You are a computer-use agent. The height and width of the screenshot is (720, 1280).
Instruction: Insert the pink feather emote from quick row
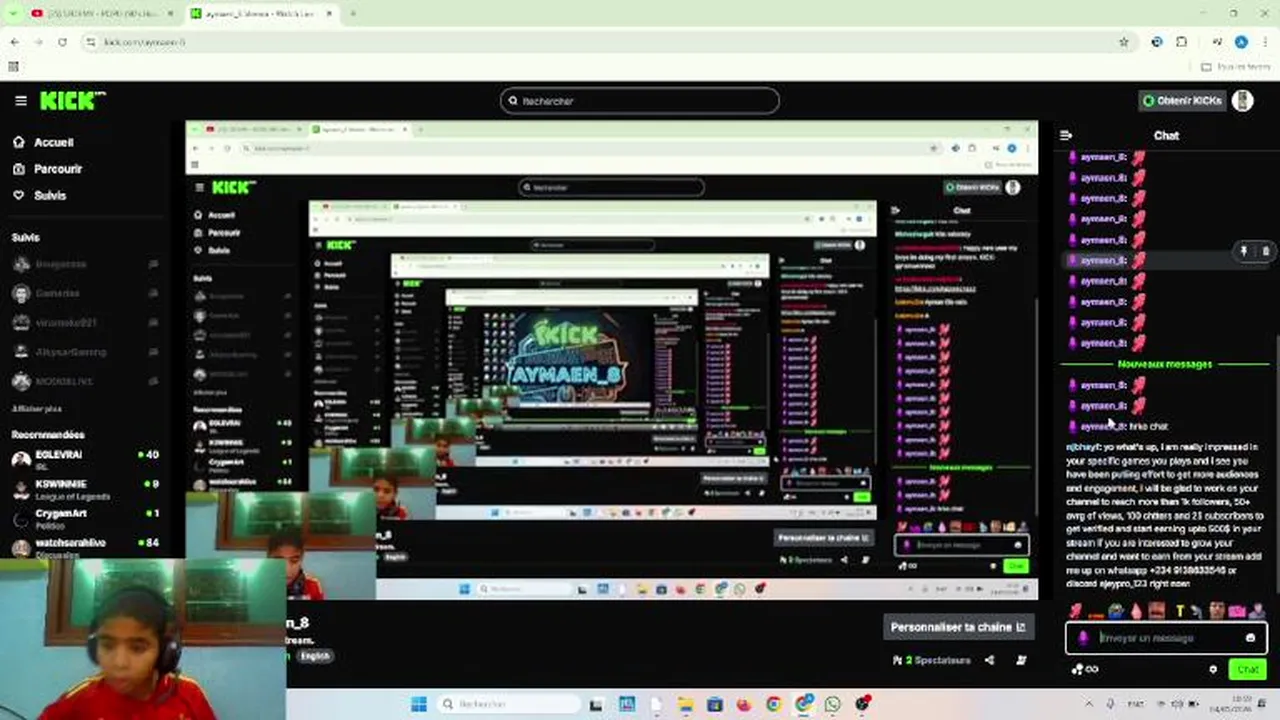pyautogui.click(x=1075, y=611)
